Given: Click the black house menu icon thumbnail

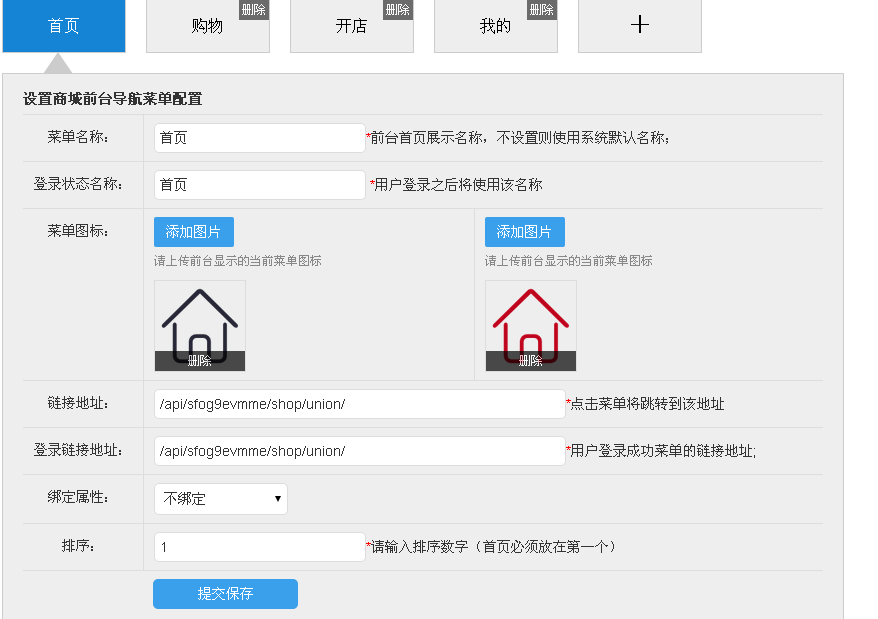Looking at the screenshot, I should click(x=199, y=317).
